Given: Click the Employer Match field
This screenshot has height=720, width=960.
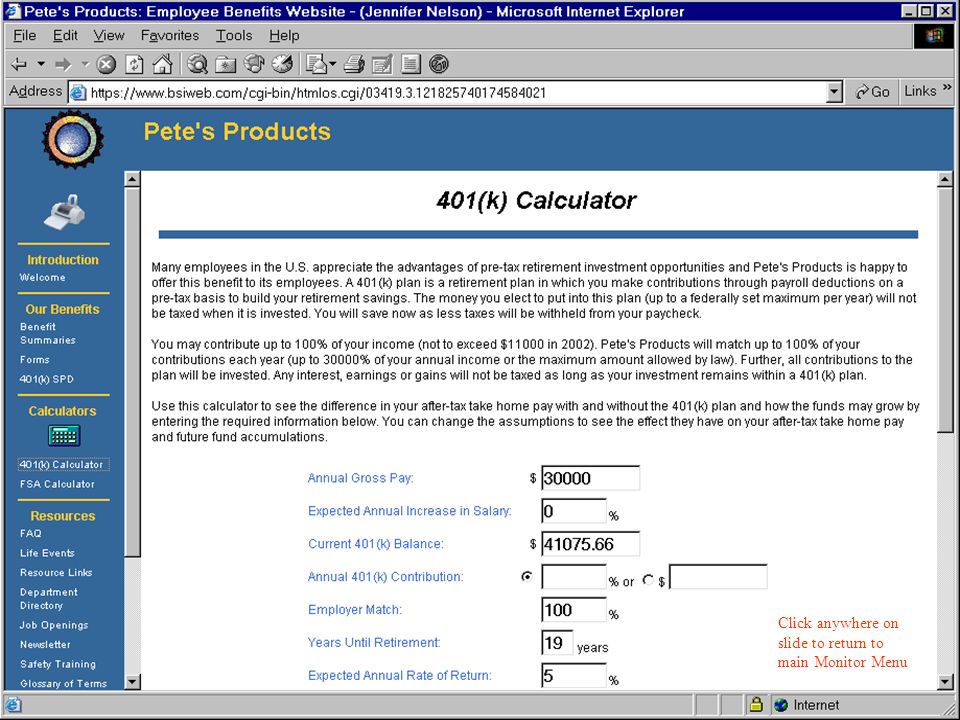Looking at the screenshot, I should [574, 610].
